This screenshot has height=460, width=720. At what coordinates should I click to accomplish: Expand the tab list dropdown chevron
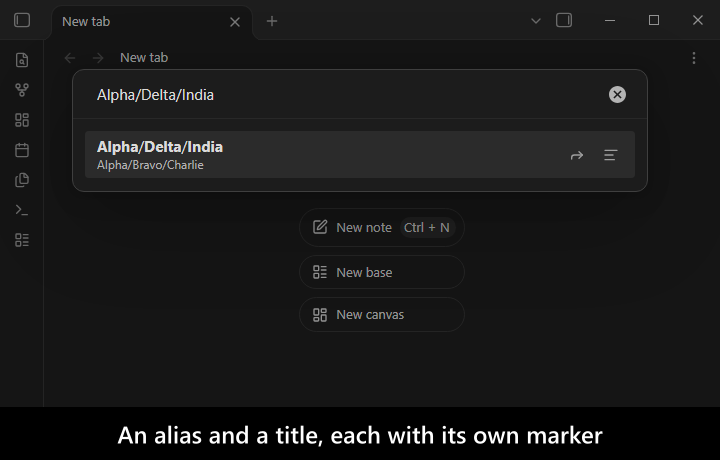pyautogui.click(x=535, y=21)
